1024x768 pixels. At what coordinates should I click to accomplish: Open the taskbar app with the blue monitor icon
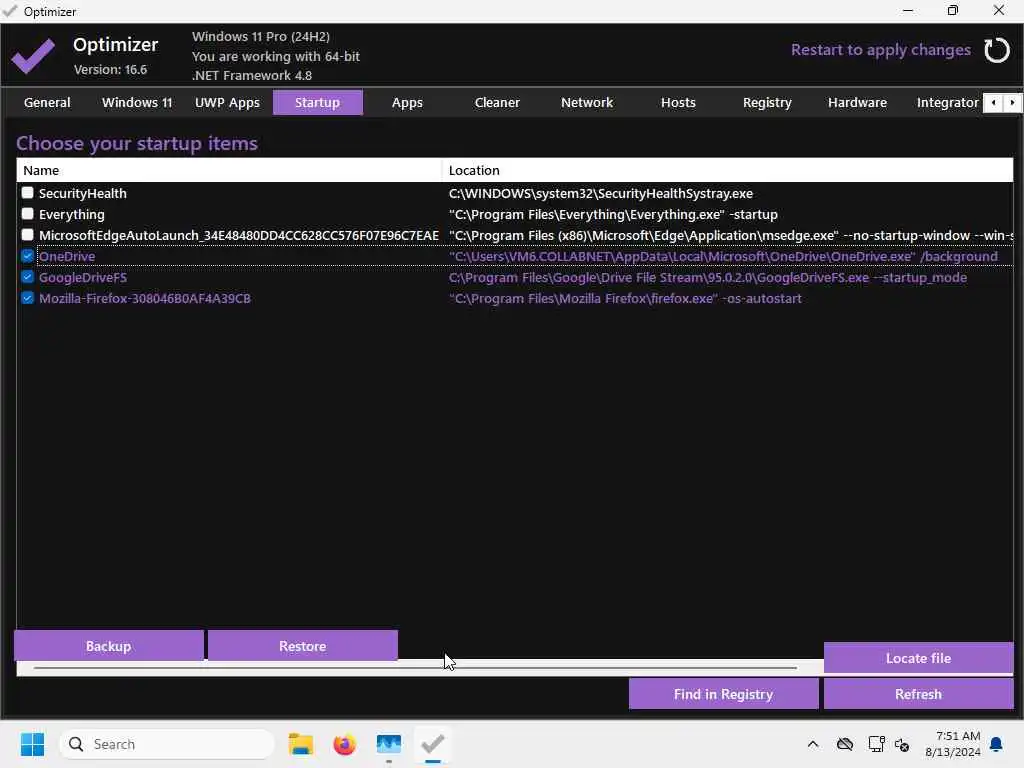pyautogui.click(x=389, y=744)
